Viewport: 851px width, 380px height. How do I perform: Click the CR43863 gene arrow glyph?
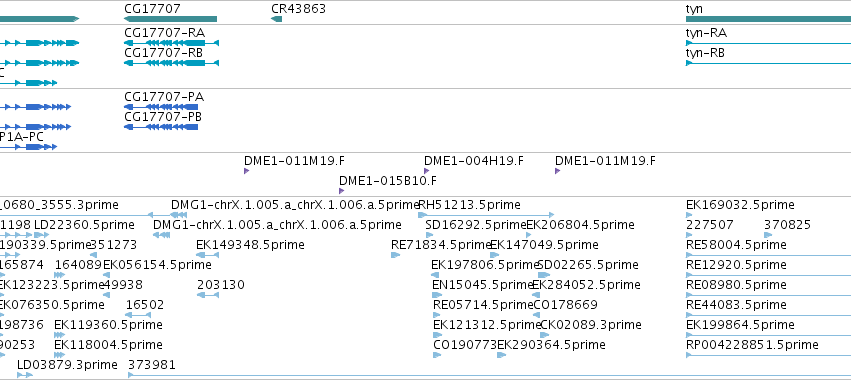[x=276, y=19]
